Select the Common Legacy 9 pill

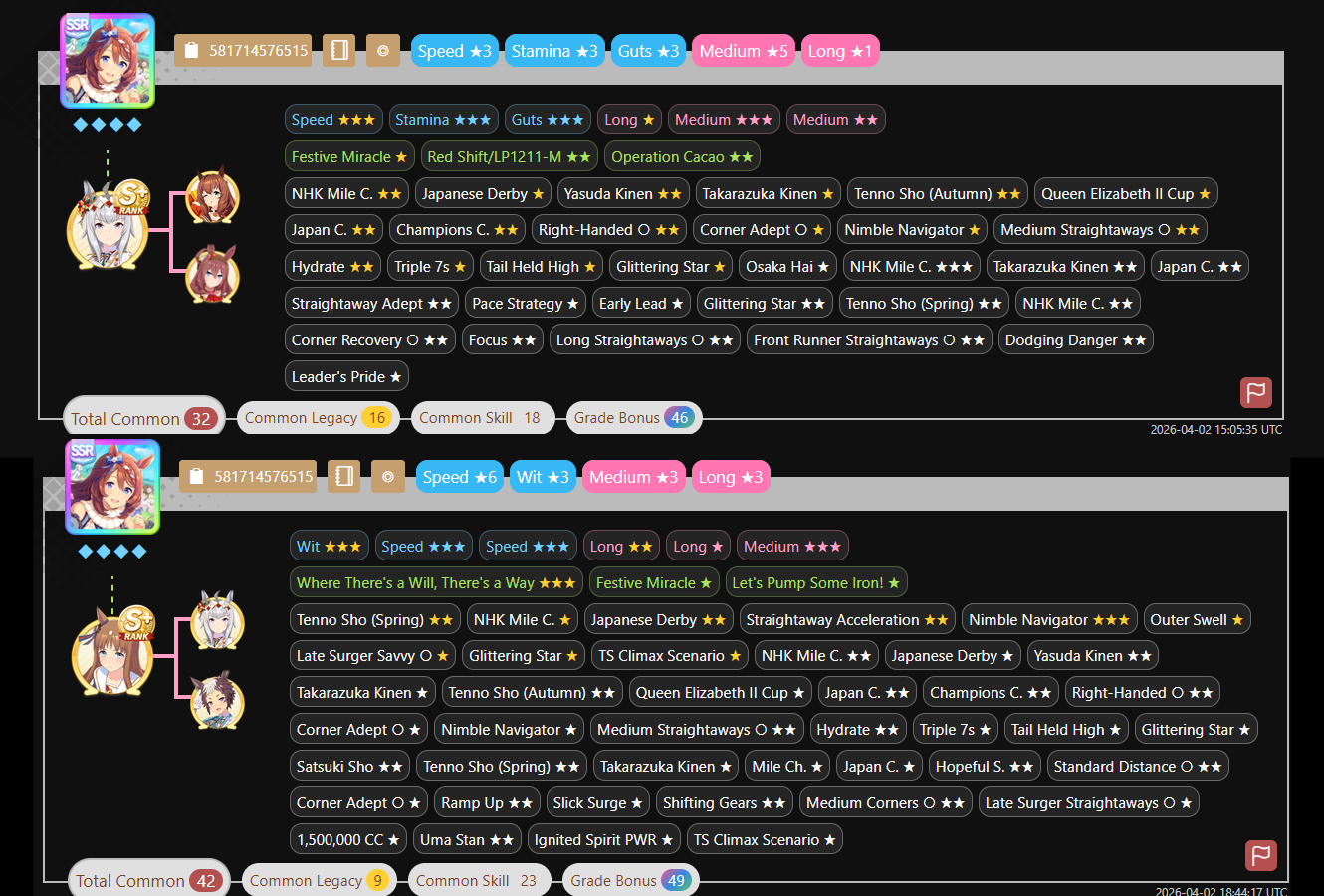[x=319, y=880]
